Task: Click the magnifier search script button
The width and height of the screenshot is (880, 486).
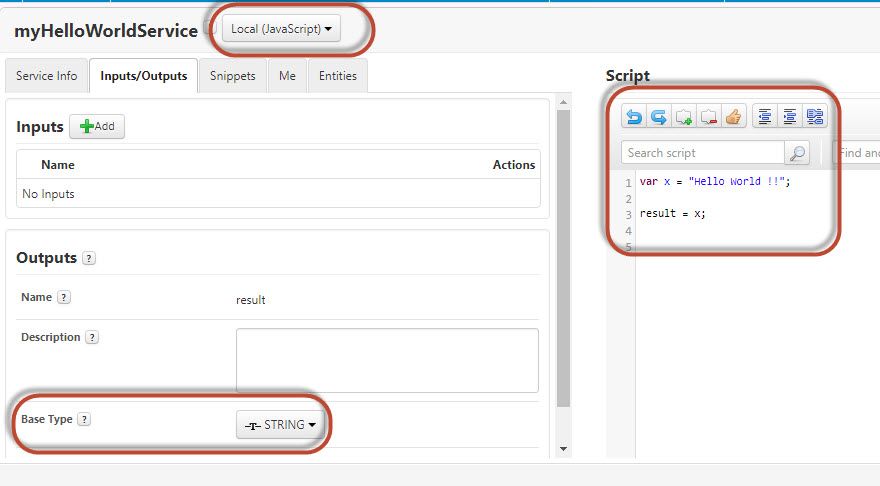Action: tap(797, 153)
